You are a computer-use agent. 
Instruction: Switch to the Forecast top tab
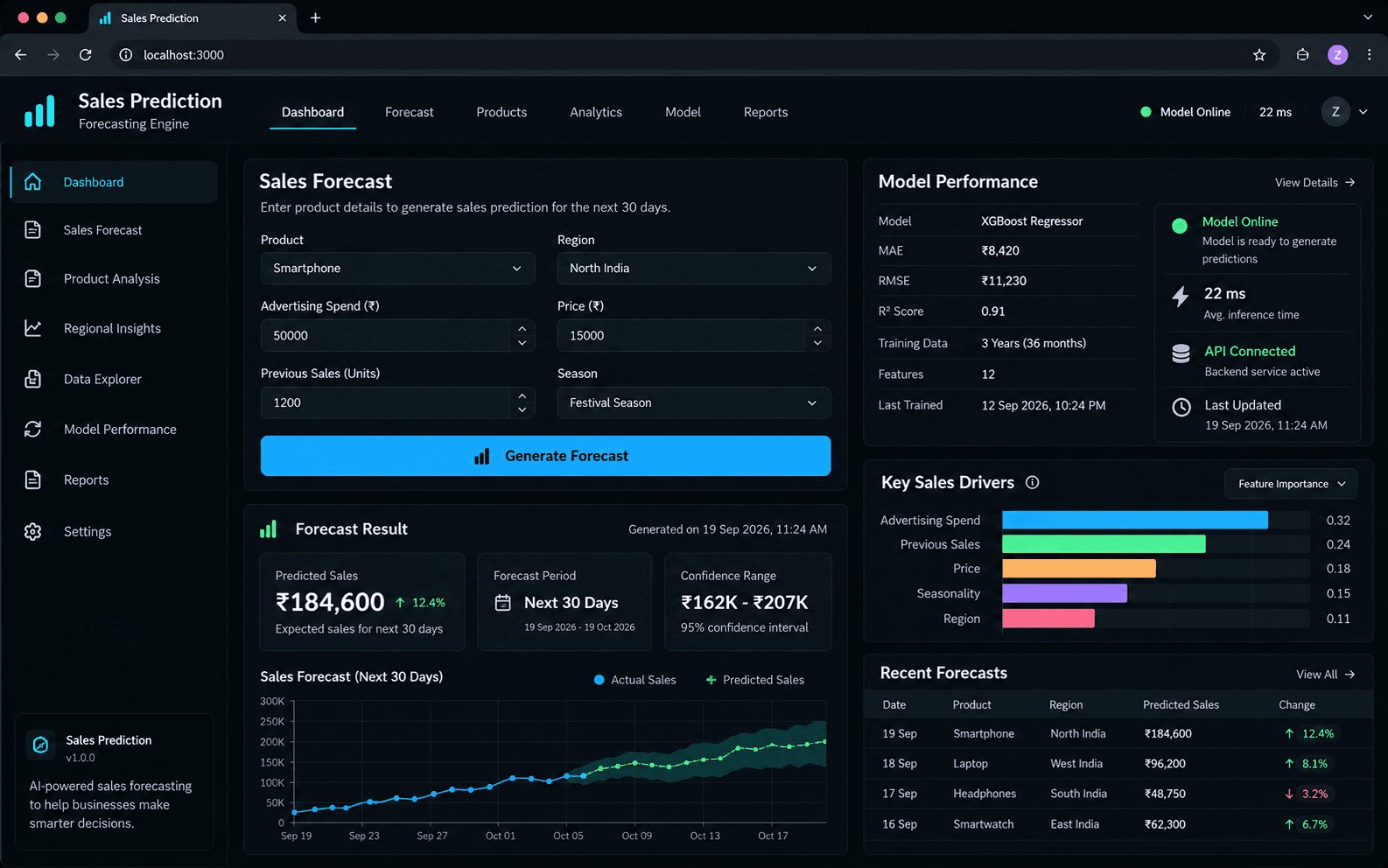(409, 112)
